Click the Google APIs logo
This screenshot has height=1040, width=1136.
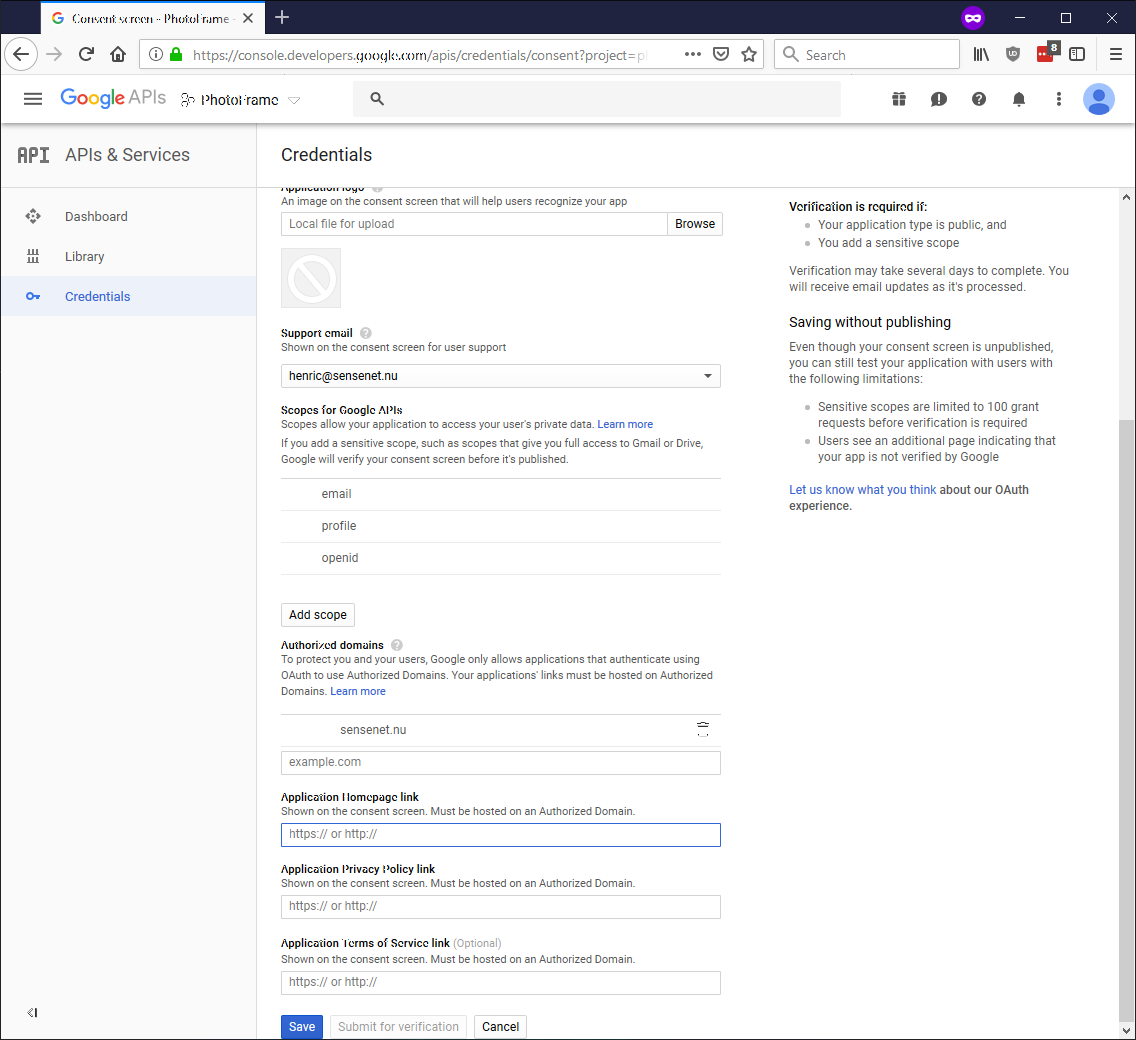tap(113, 98)
